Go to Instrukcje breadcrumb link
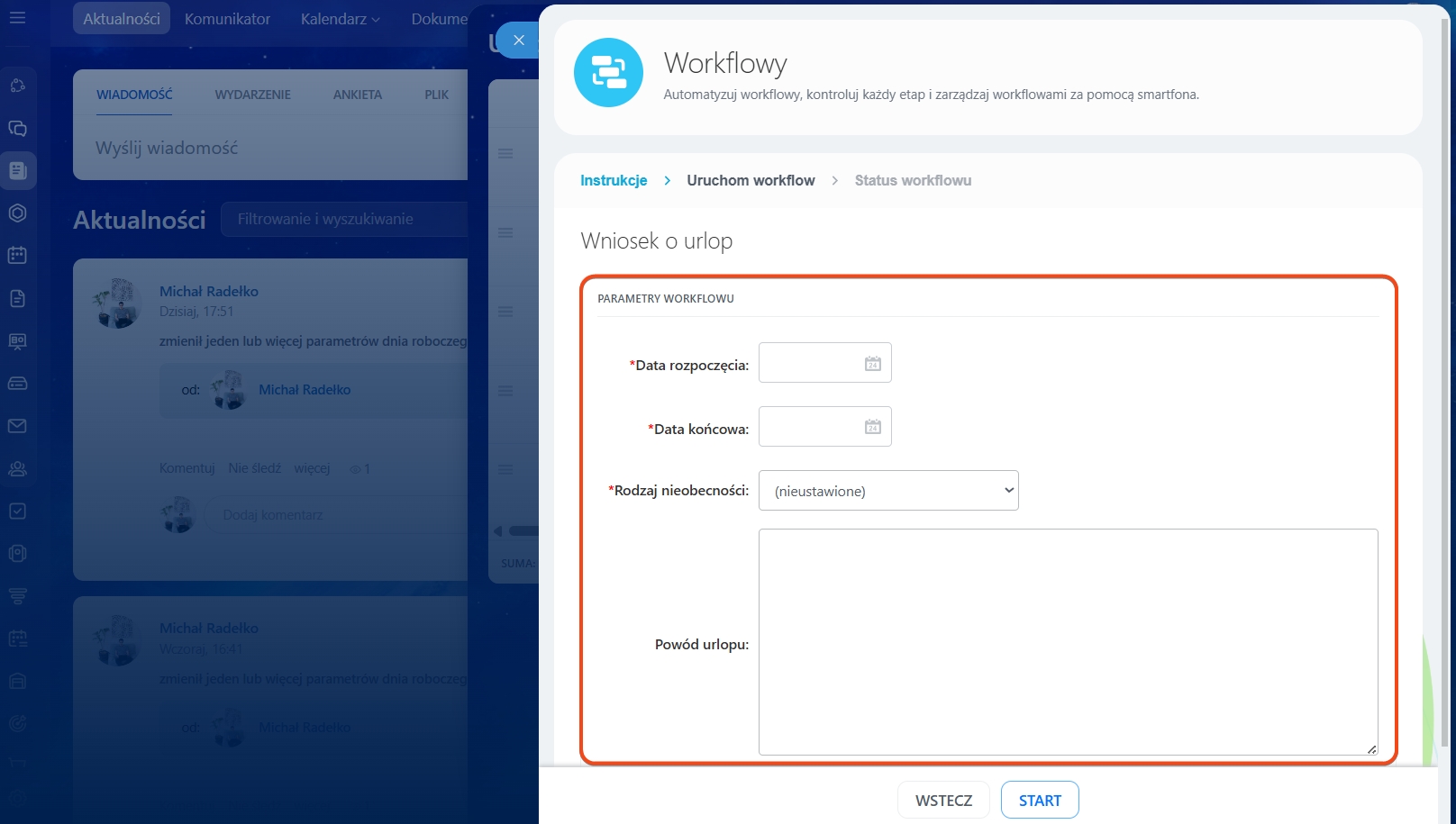This screenshot has height=824, width=1456. pos(614,180)
